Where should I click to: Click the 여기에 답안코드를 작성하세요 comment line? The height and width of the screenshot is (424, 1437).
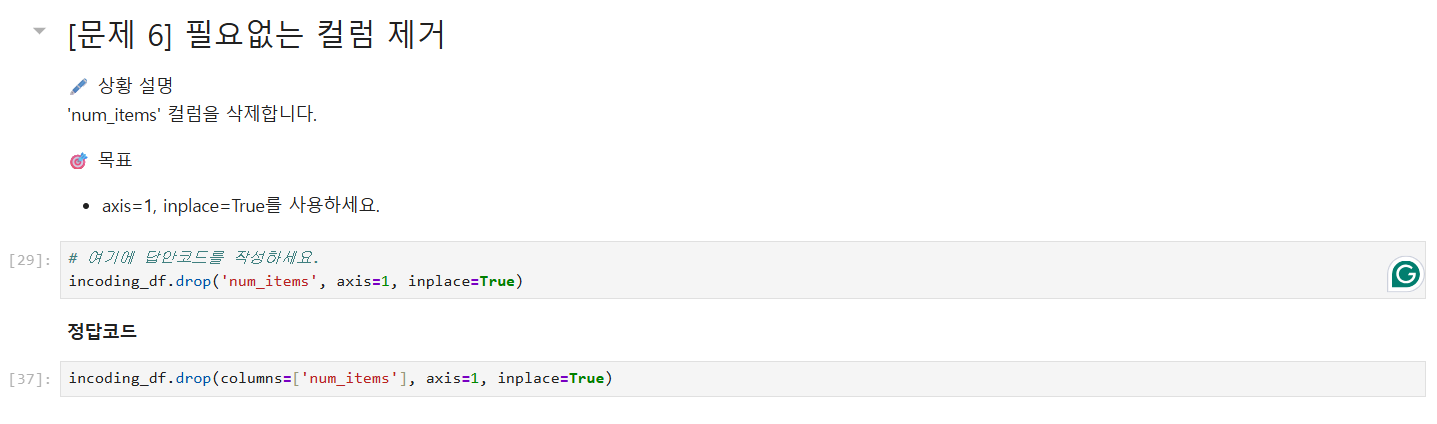click(x=194, y=258)
